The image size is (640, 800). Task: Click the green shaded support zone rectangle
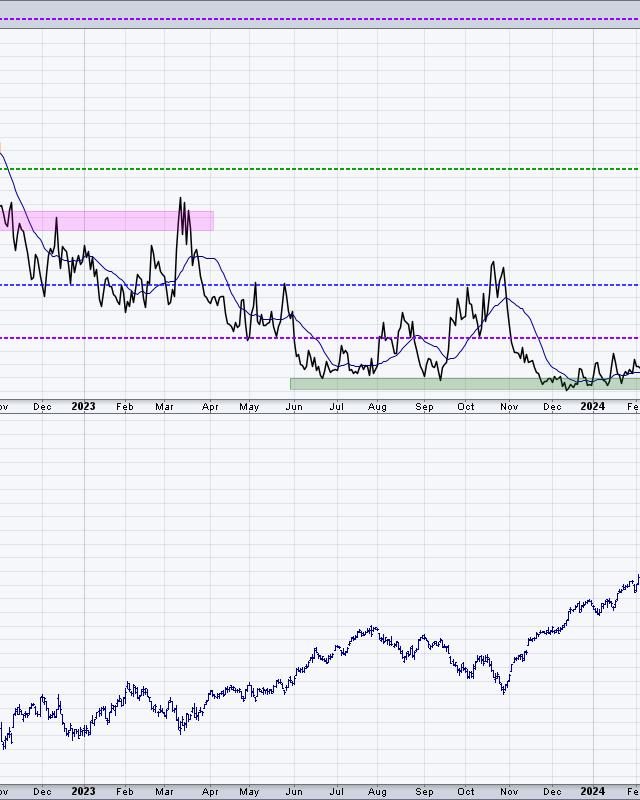[x=460, y=383]
